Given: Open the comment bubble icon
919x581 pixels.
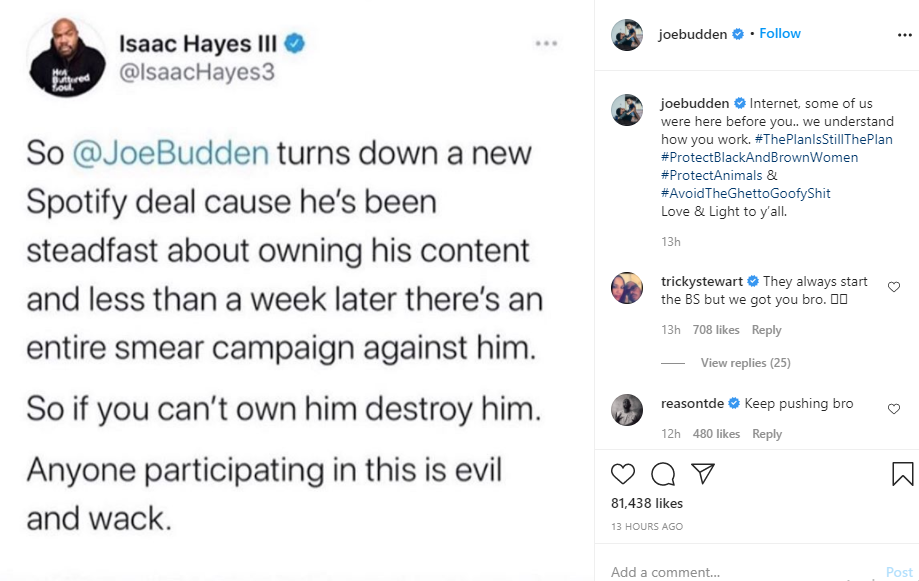Looking at the screenshot, I should tap(663, 474).
